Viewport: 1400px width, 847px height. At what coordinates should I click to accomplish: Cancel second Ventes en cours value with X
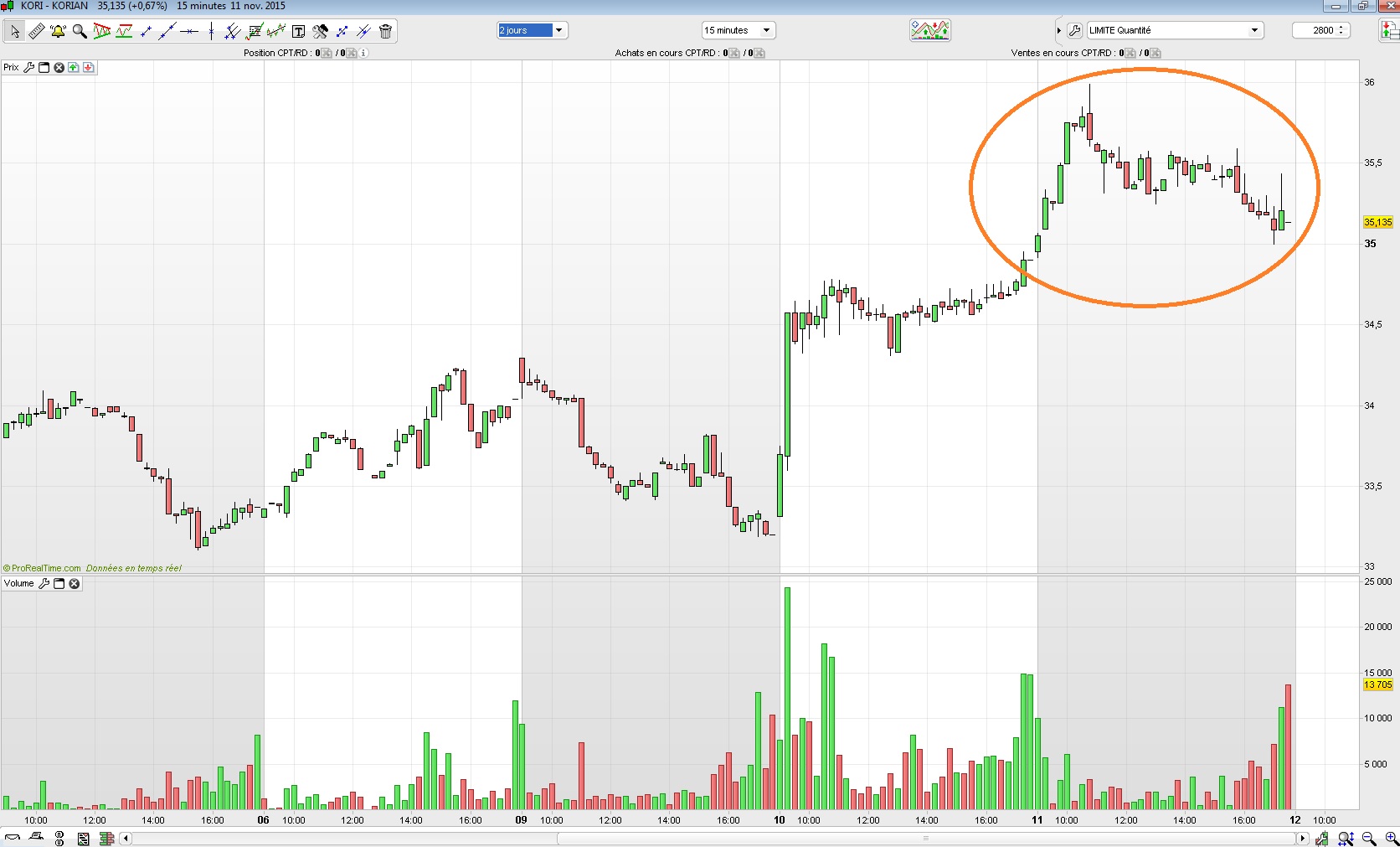(1156, 53)
